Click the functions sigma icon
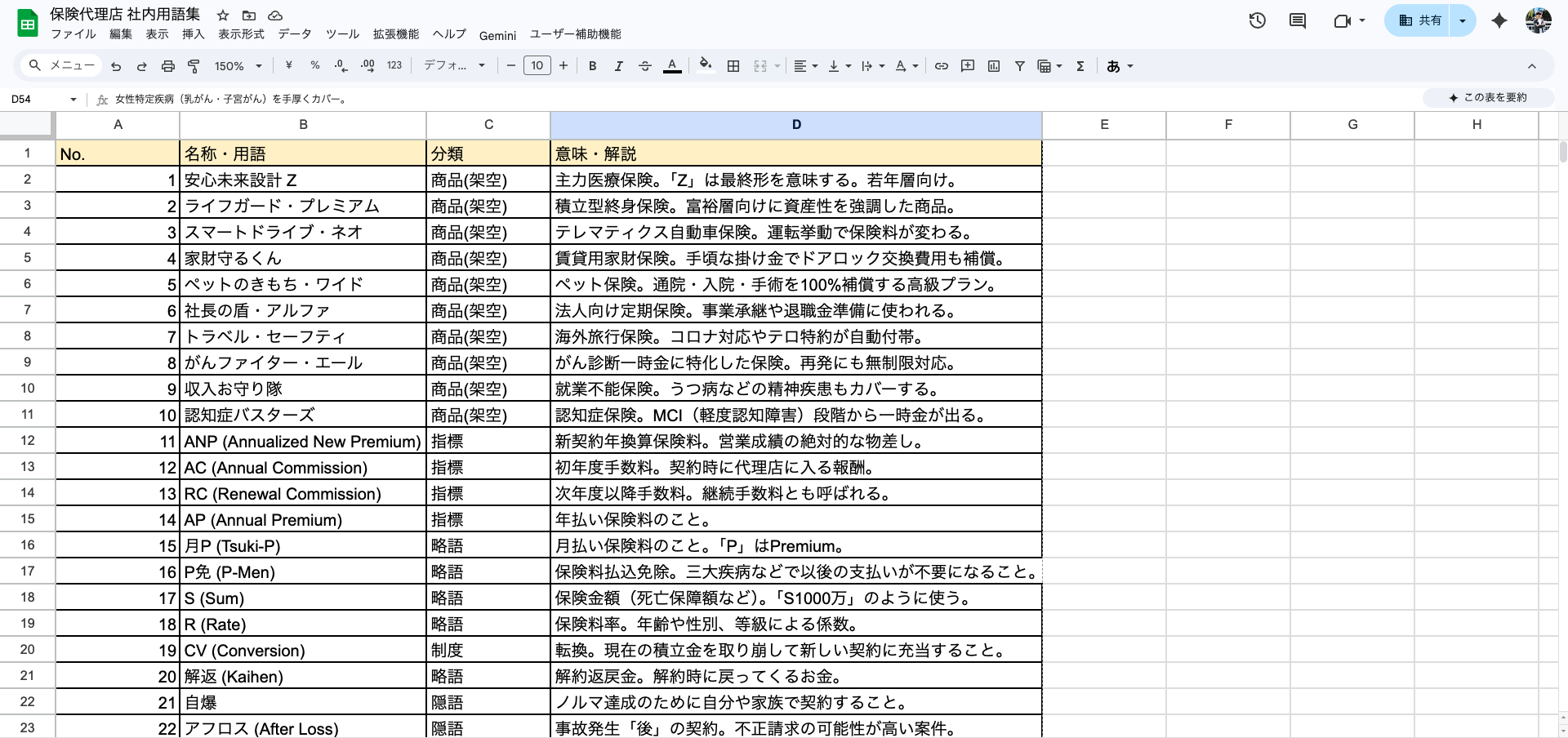1568x738 pixels. 1080,66
